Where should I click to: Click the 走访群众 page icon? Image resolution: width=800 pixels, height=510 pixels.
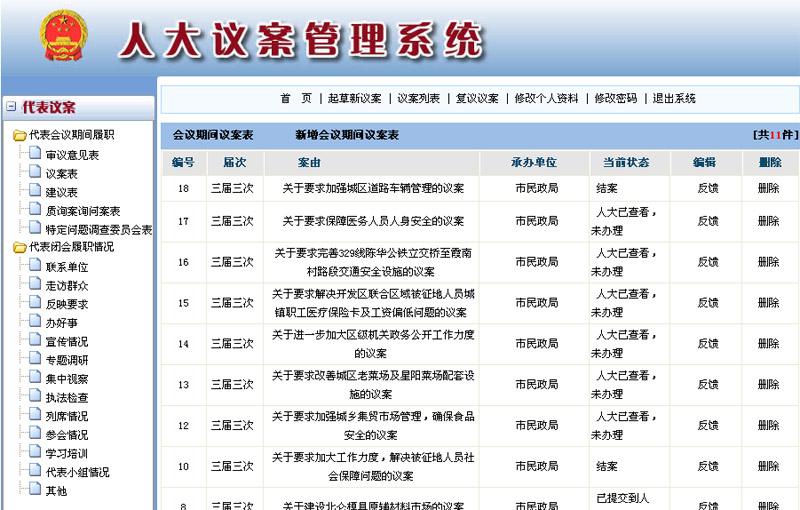(x=36, y=286)
